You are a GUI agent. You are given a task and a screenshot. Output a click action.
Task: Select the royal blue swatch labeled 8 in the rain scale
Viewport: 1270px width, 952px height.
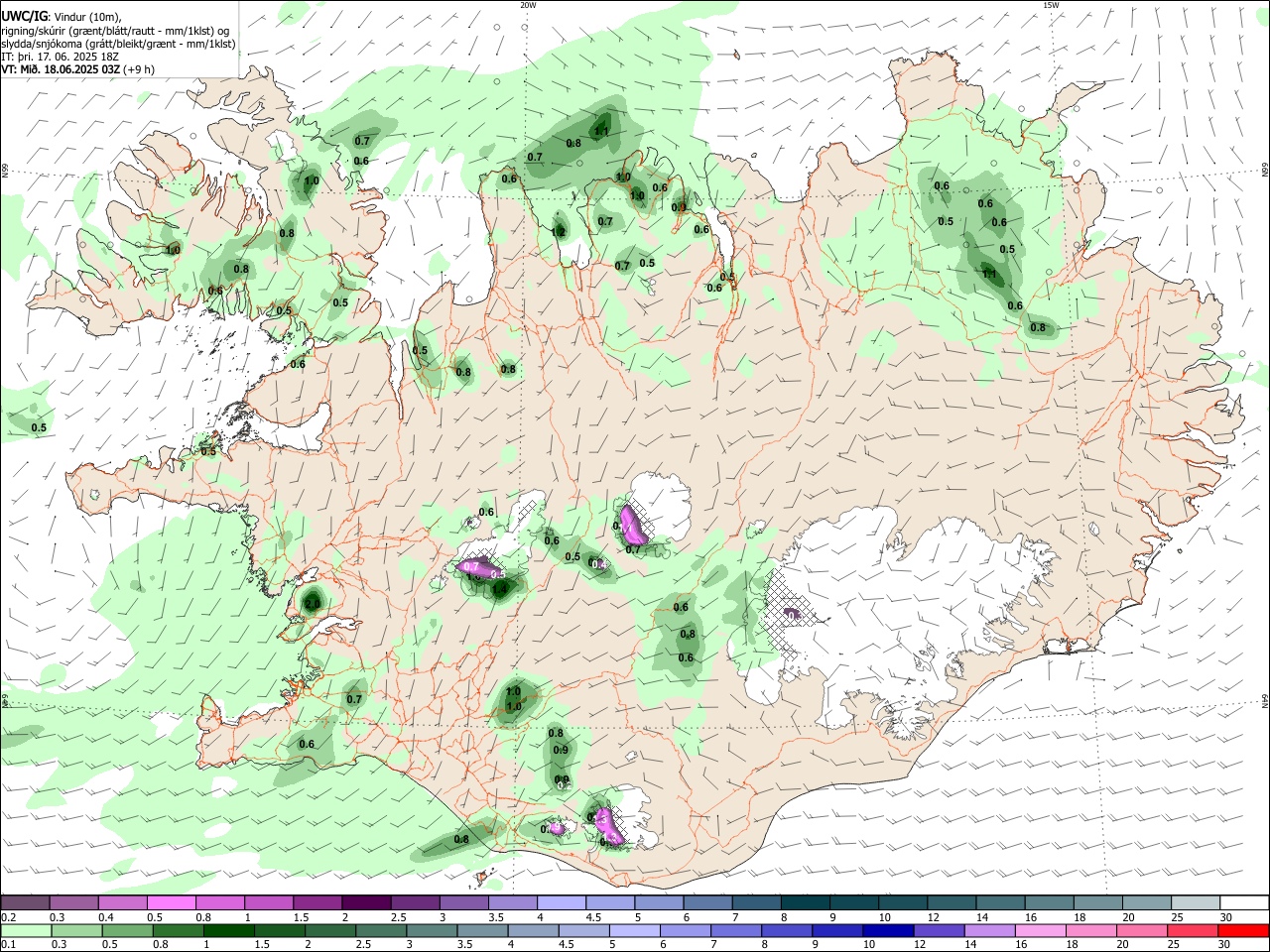(788, 931)
